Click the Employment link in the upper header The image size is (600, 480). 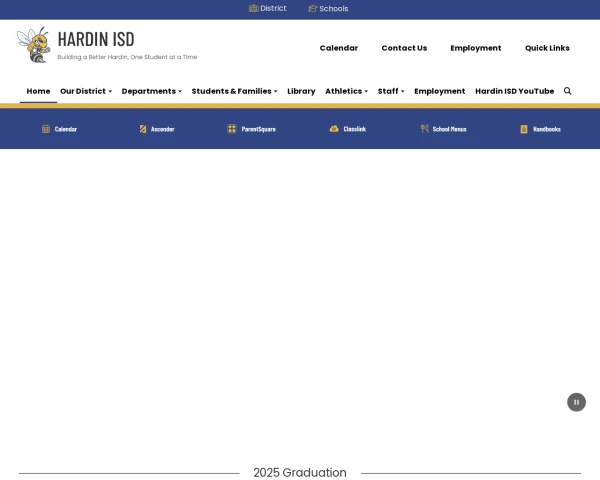(x=476, y=48)
